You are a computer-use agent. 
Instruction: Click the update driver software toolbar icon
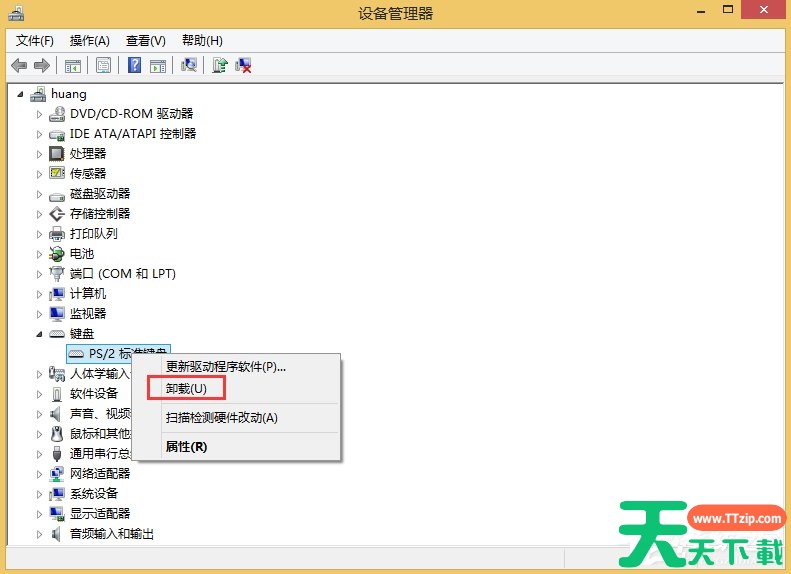pos(220,66)
